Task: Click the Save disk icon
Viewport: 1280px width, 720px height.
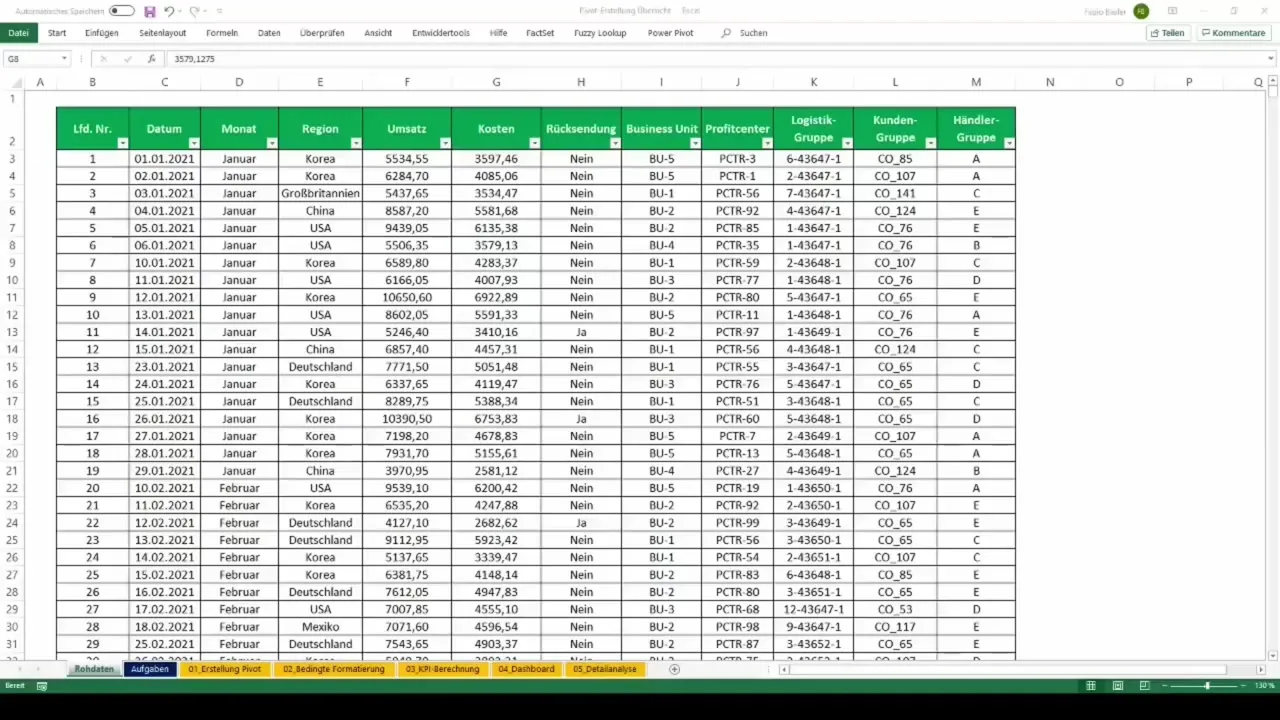Action: click(x=150, y=11)
